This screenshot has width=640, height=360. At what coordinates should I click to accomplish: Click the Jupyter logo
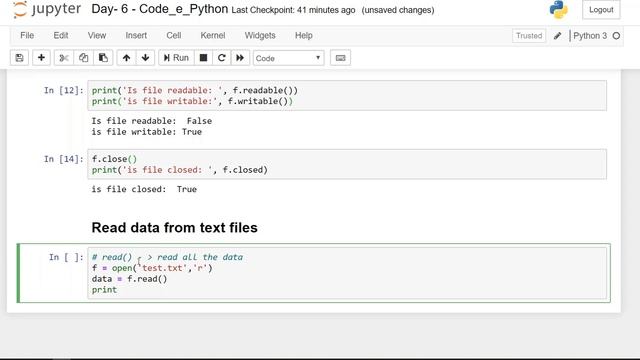(47, 9)
